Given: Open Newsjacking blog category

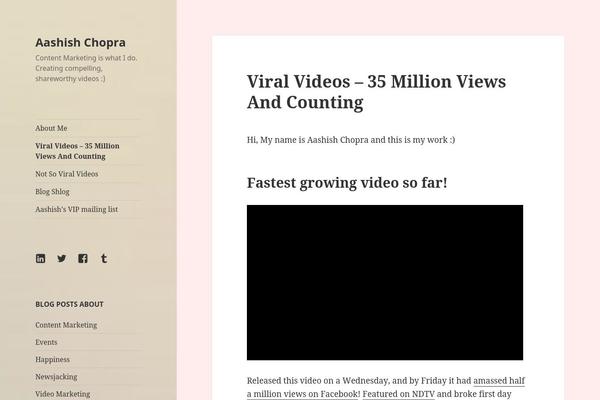Looking at the screenshot, I should (x=56, y=377).
